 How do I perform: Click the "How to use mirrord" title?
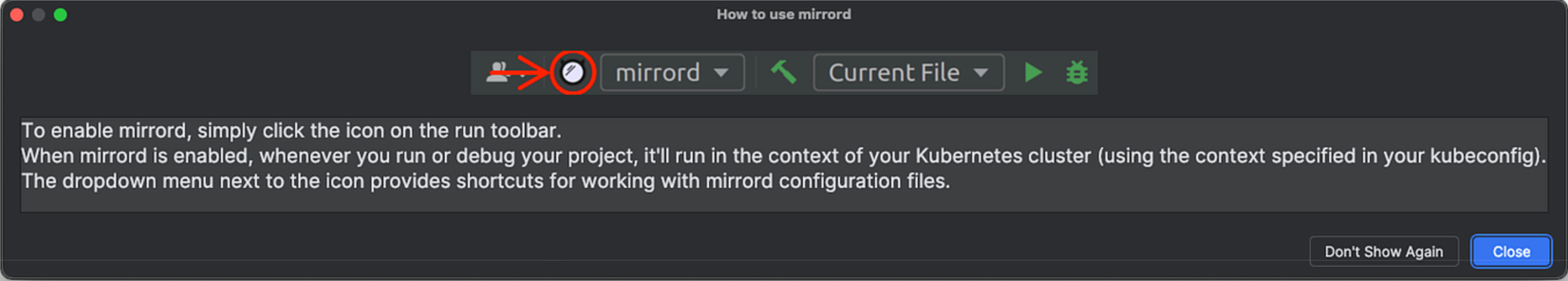coord(783,14)
